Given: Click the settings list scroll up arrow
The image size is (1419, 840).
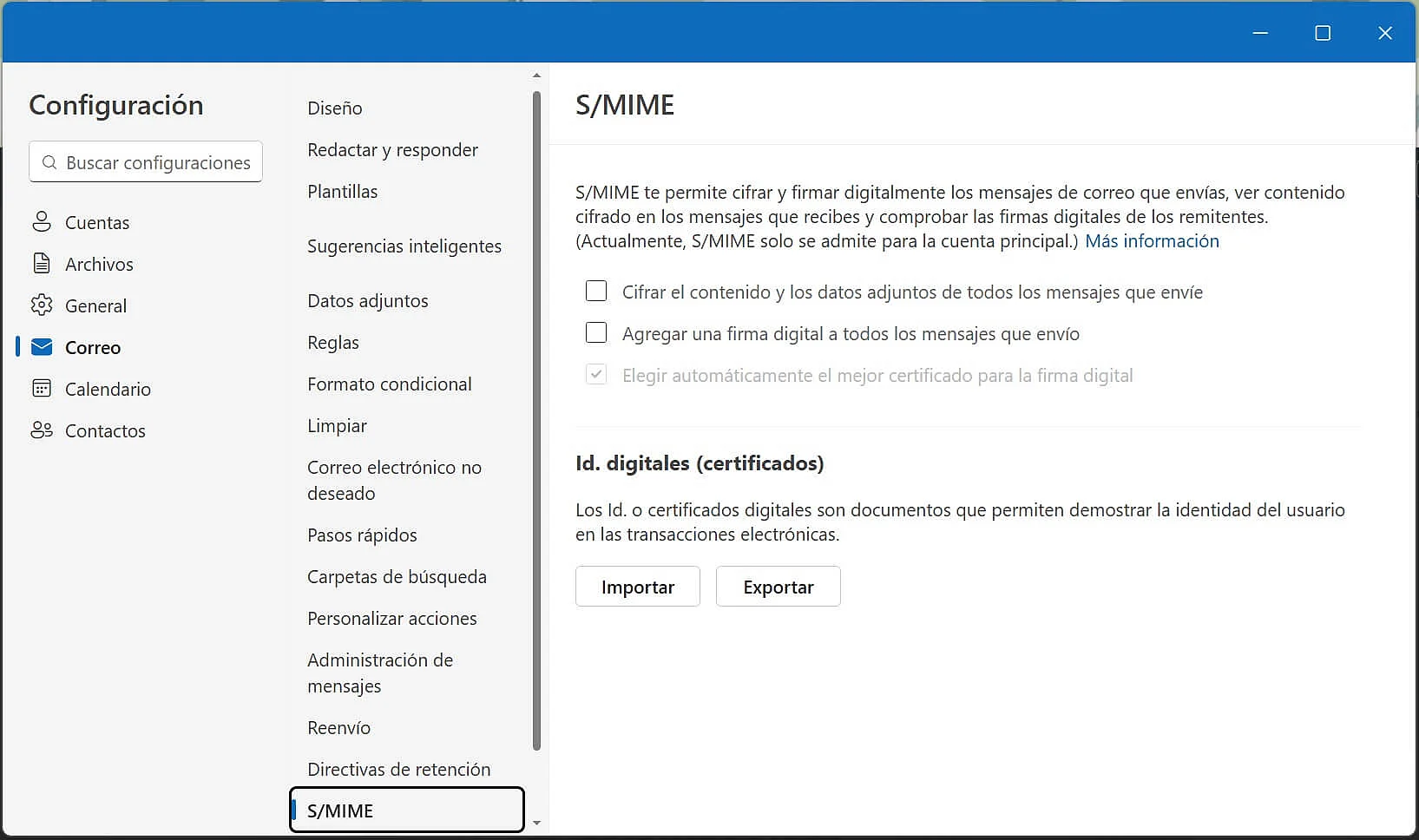Looking at the screenshot, I should tap(536, 75).
